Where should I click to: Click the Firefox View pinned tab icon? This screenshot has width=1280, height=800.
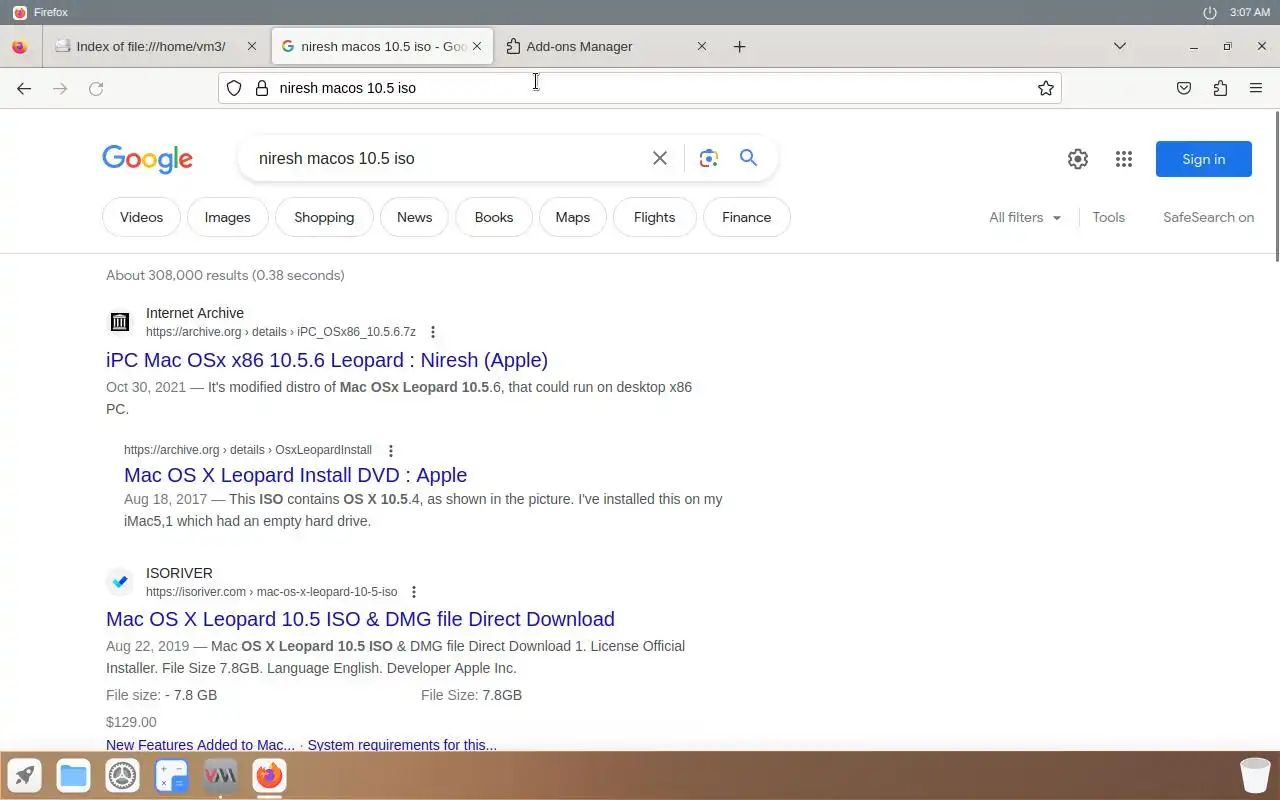19,46
